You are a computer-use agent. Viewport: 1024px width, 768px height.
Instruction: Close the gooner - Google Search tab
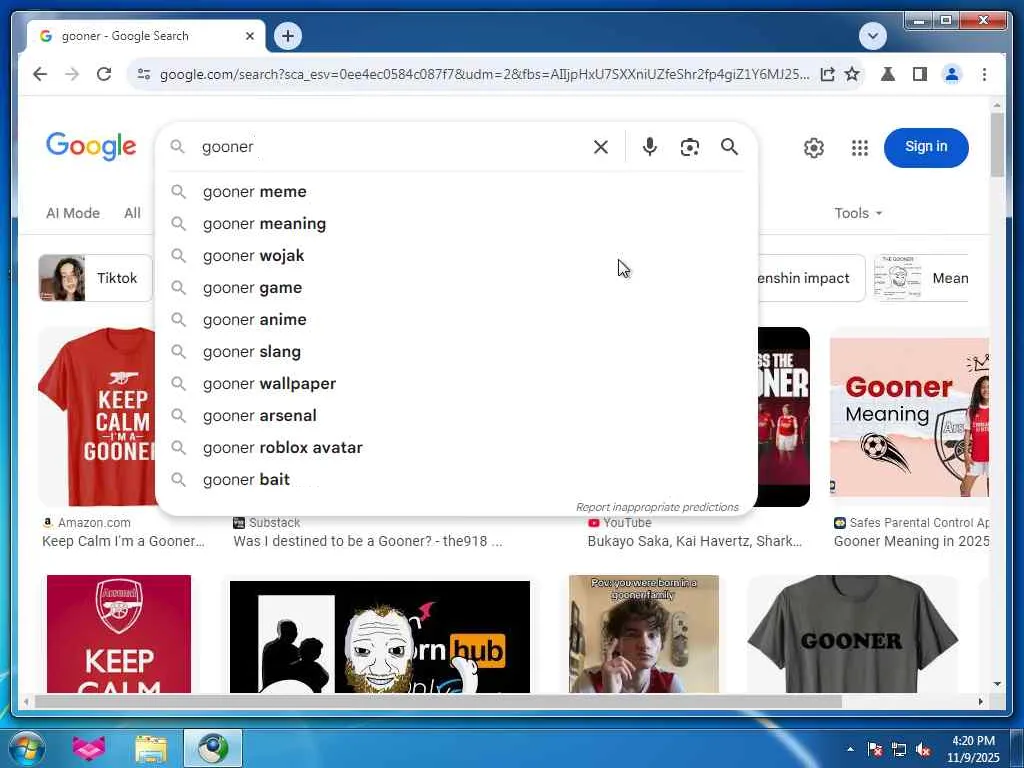pyautogui.click(x=249, y=36)
